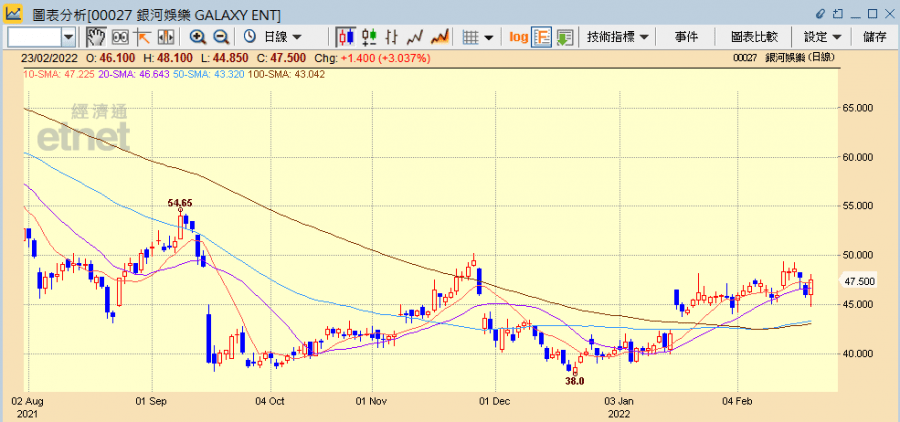Toggle the log scale button
The image size is (900, 422).
click(518, 37)
